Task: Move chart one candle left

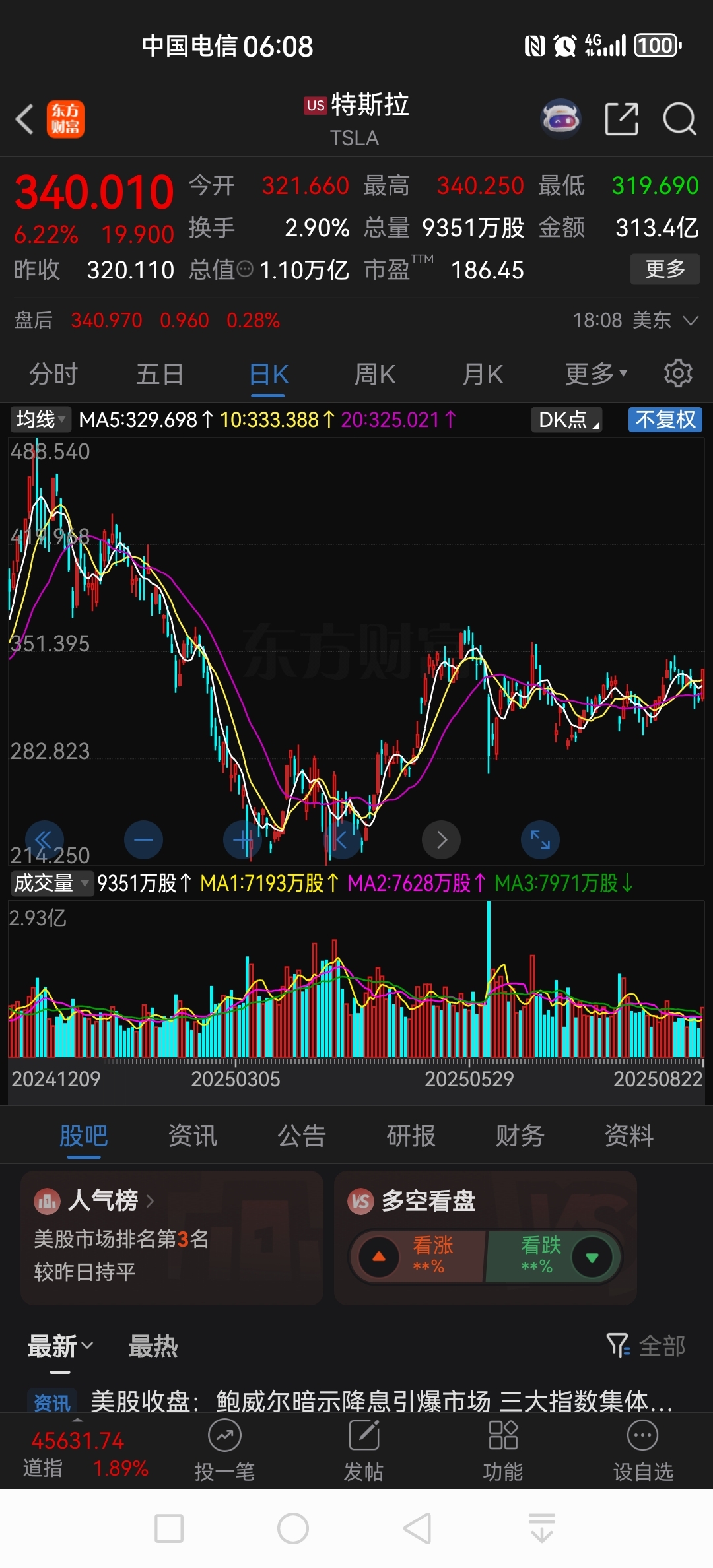Action: point(342,839)
